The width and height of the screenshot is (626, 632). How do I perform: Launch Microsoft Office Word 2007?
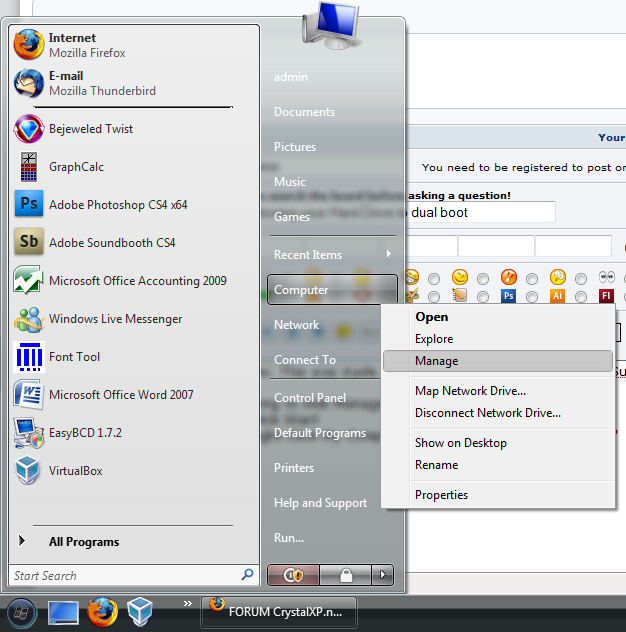tap(133, 395)
